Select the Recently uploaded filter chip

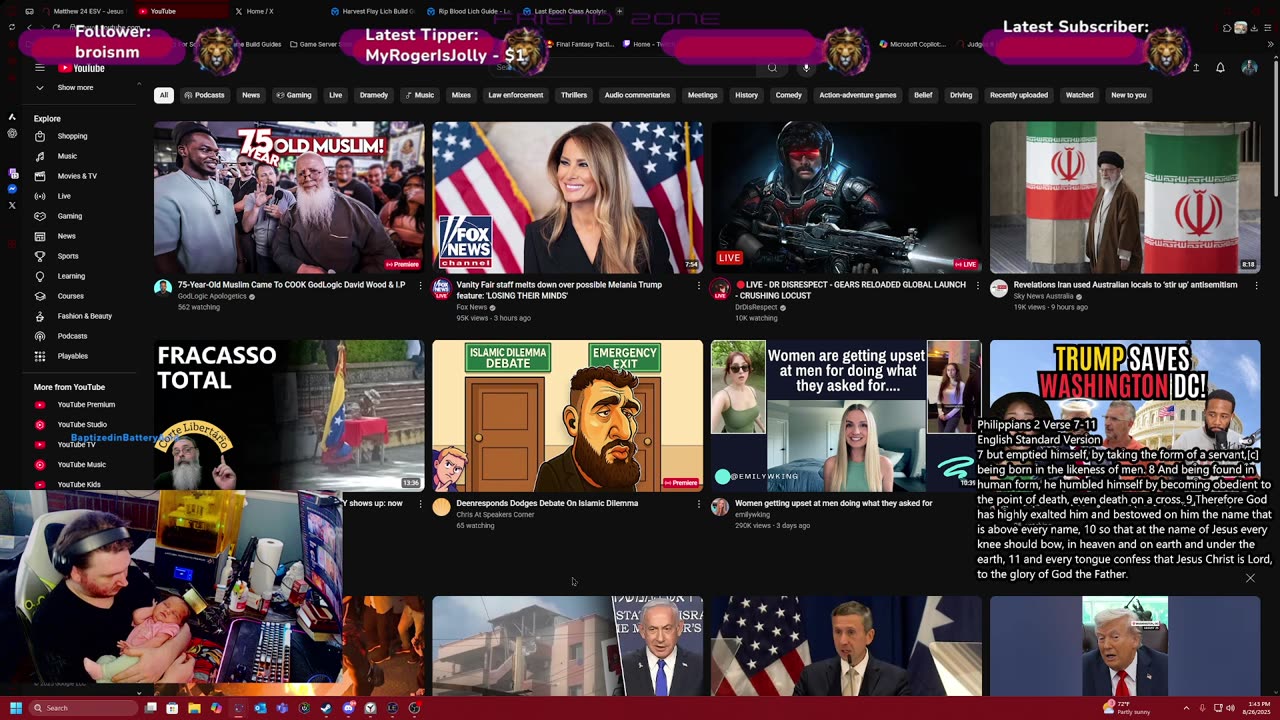click(1019, 95)
